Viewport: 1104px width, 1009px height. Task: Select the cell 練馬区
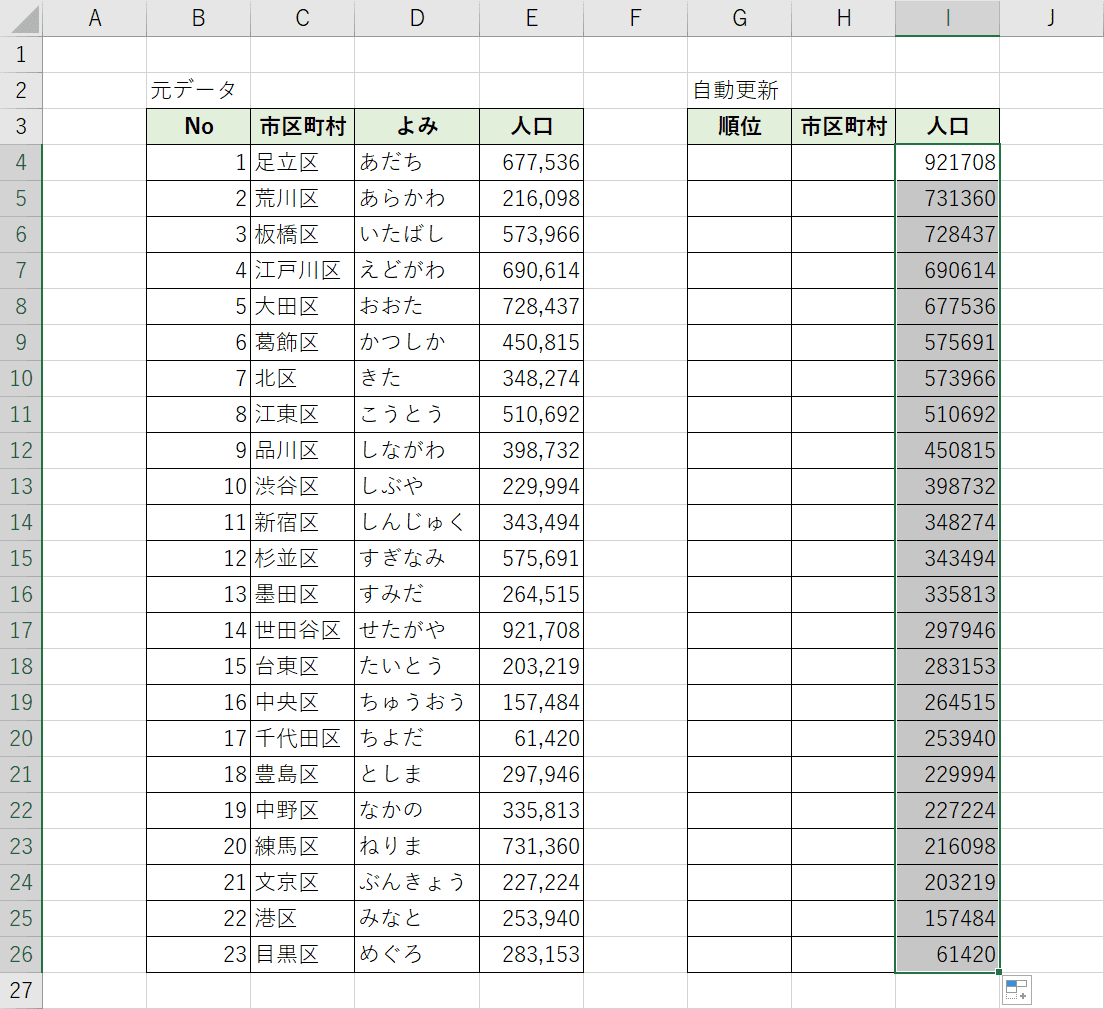[x=303, y=846]
